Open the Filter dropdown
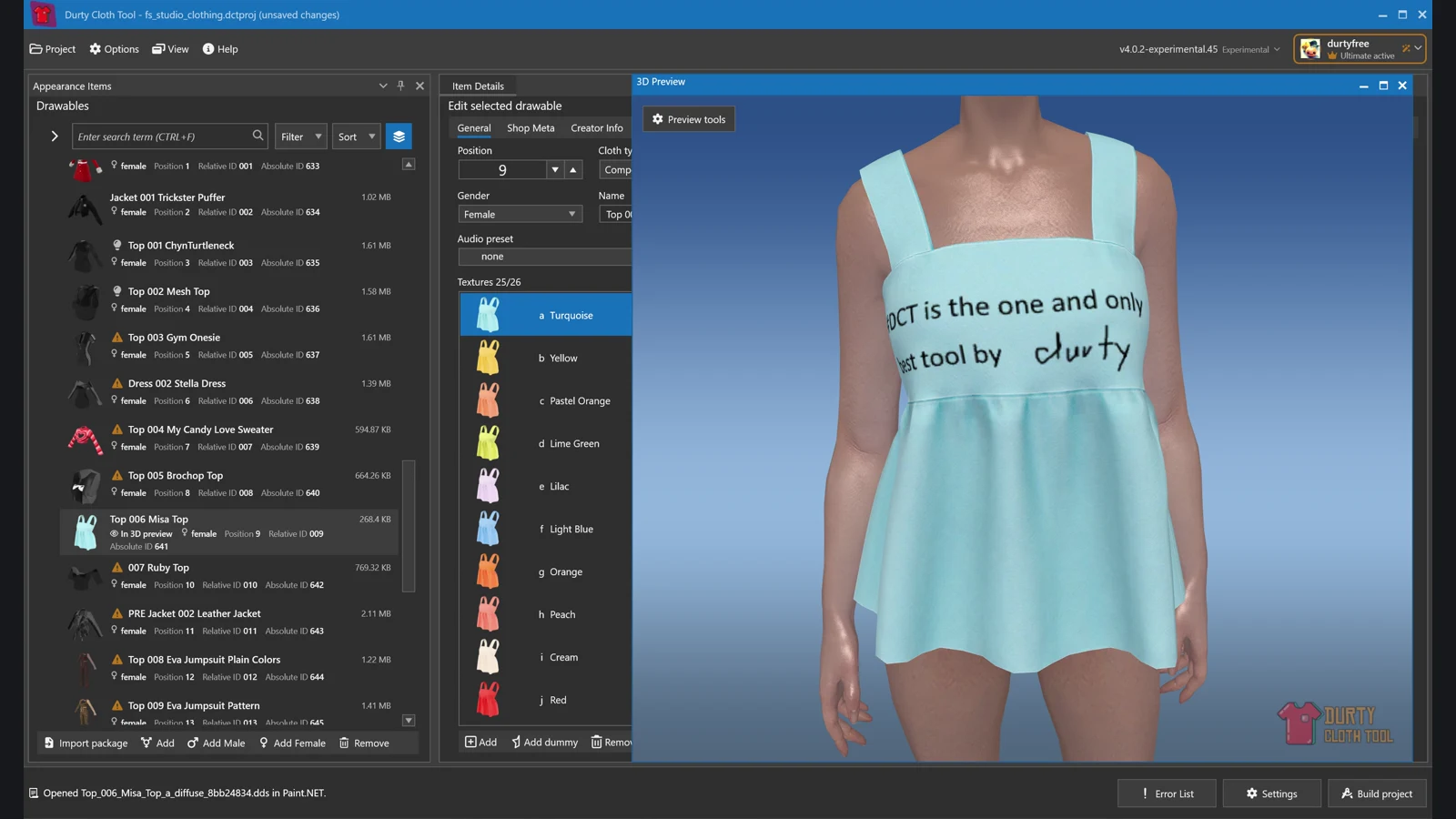This screenshot has width=1456, height=819. coord(301,136)
